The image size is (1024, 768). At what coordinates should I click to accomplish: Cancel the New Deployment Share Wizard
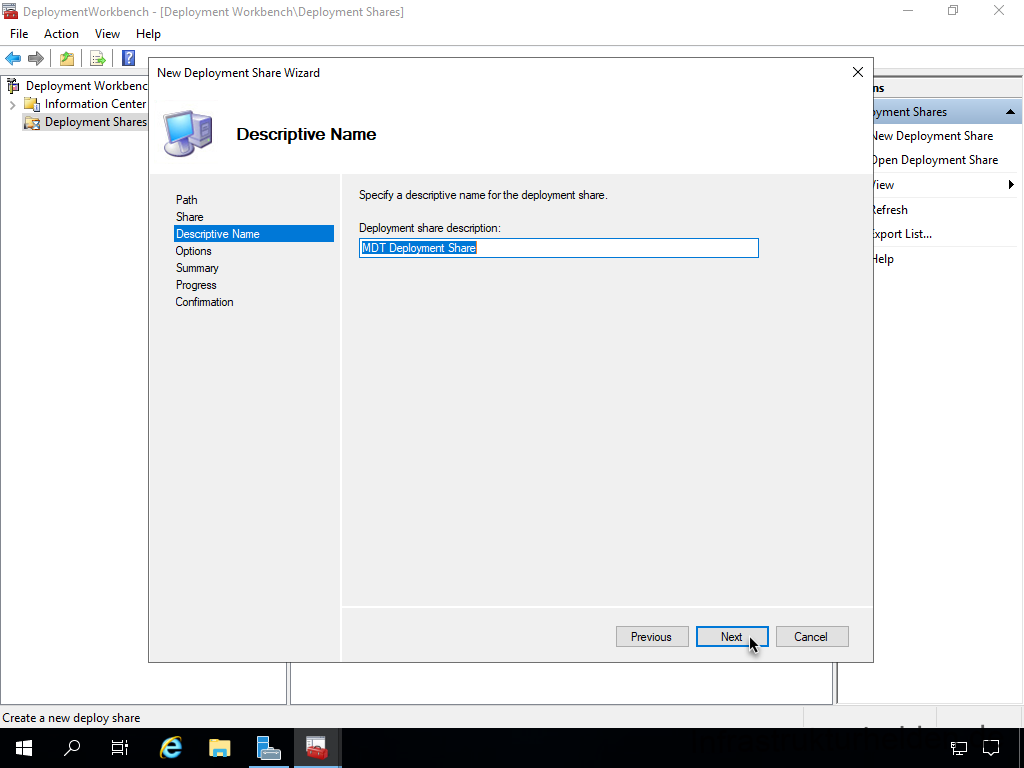(x=812, y=637)
